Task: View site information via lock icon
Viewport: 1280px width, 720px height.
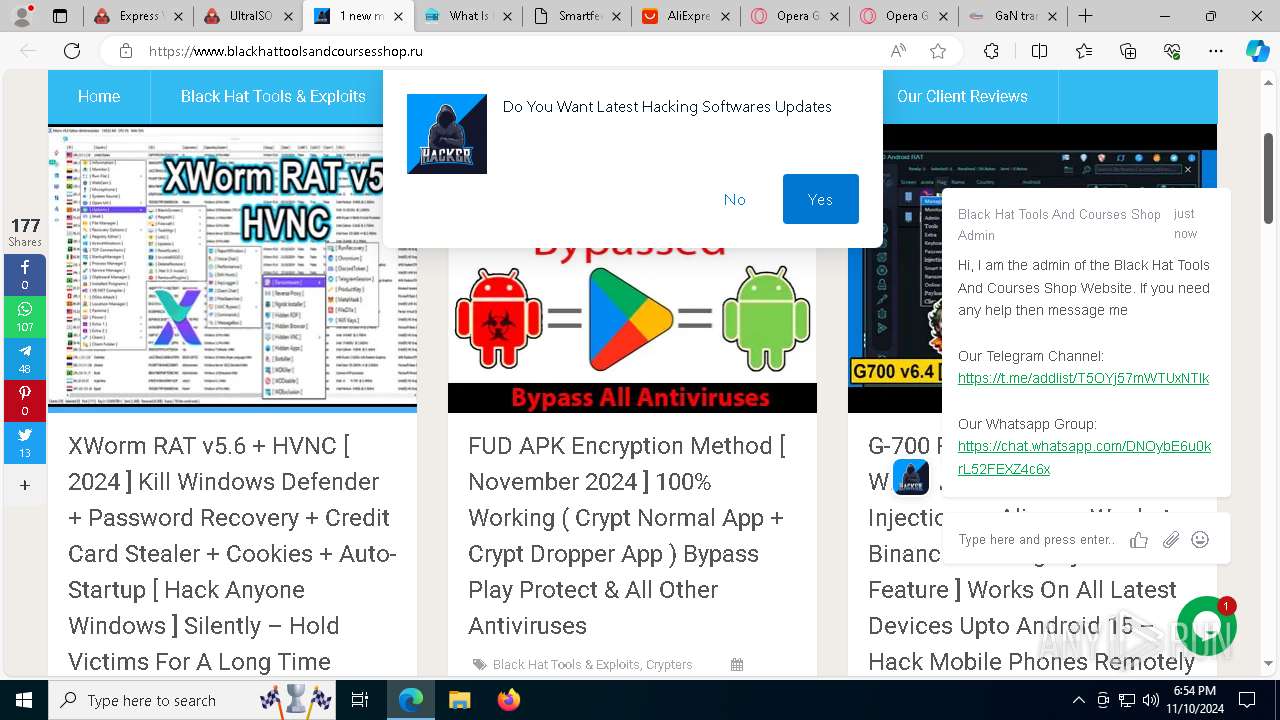Action: pyautogui.click(x=126, y=51)
